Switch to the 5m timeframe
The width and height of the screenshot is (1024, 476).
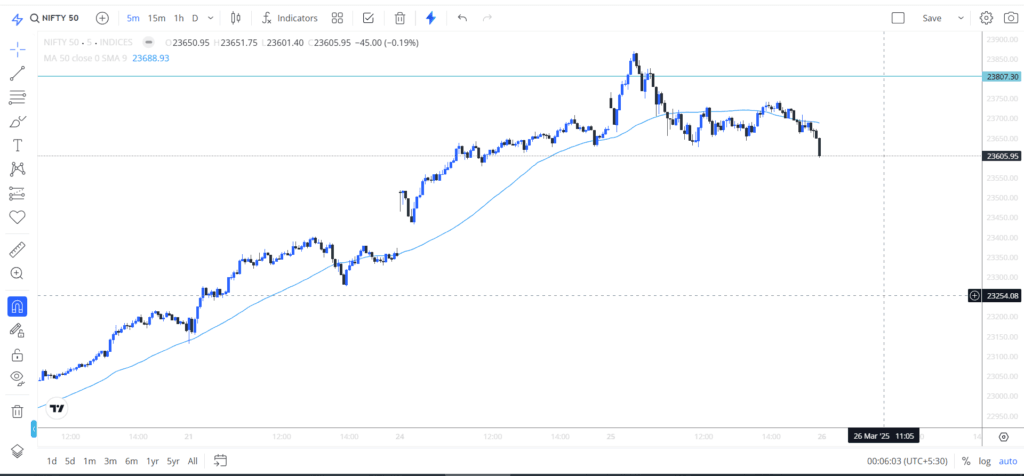click(133, 18)
